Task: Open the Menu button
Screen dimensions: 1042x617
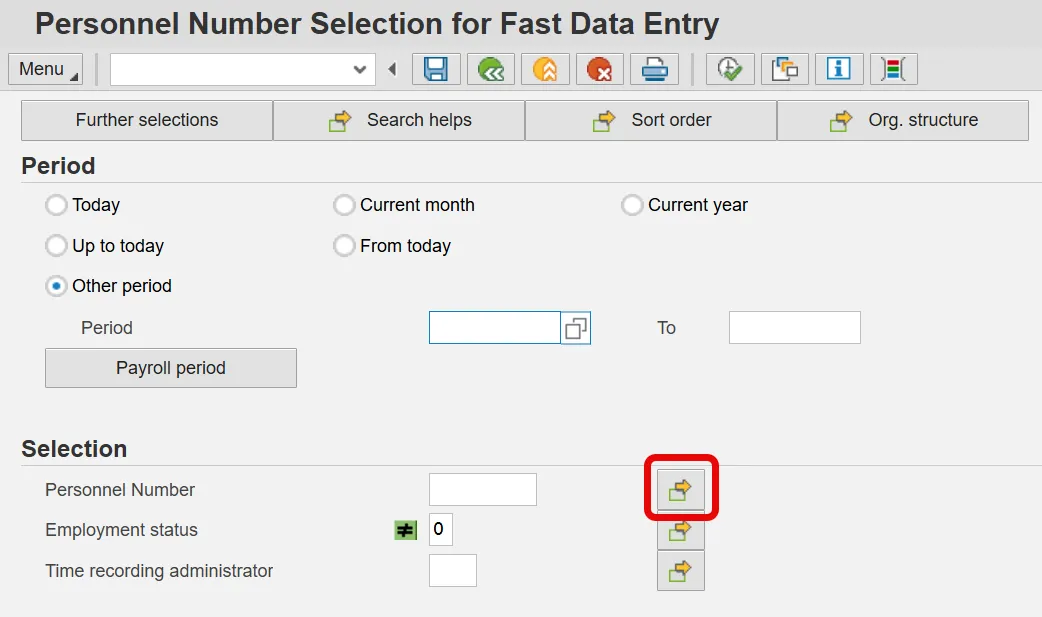Action: point(45,69)
